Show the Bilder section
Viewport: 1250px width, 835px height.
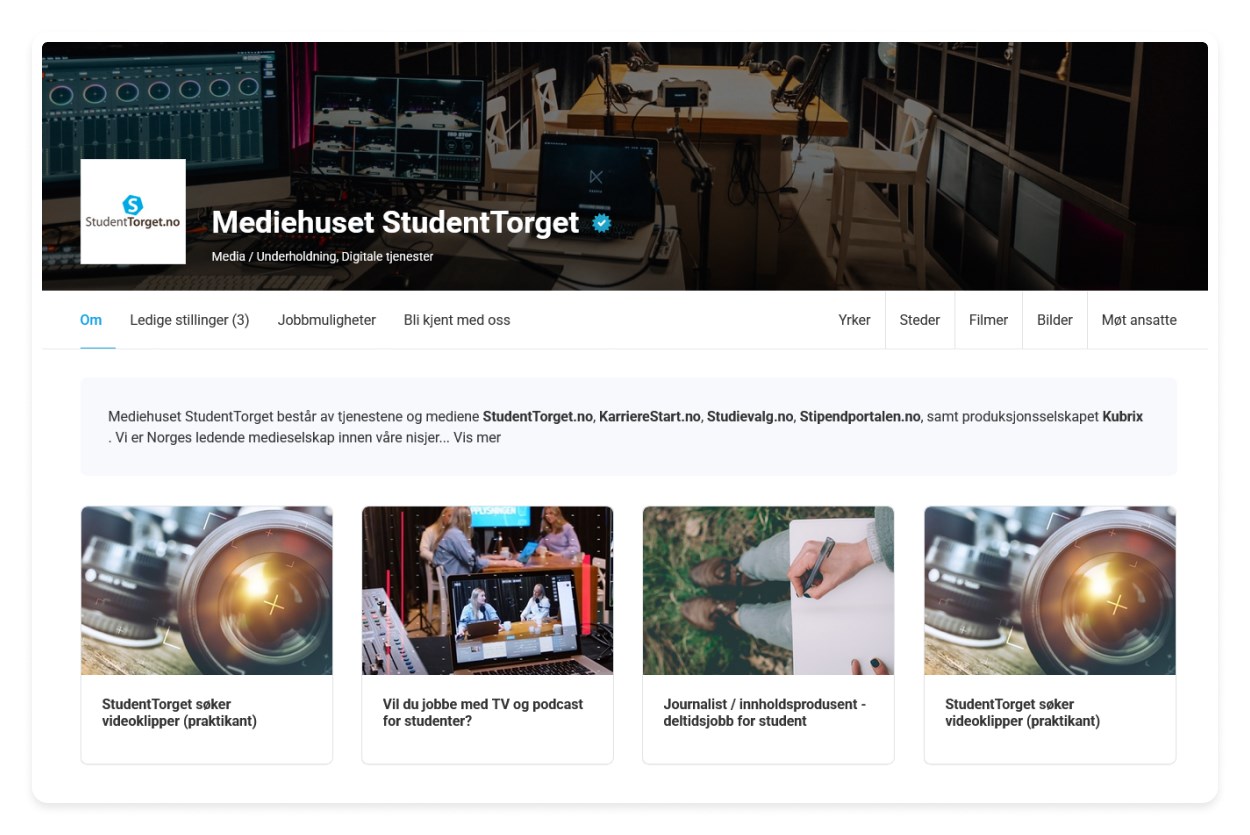[x=1055, y=320]
